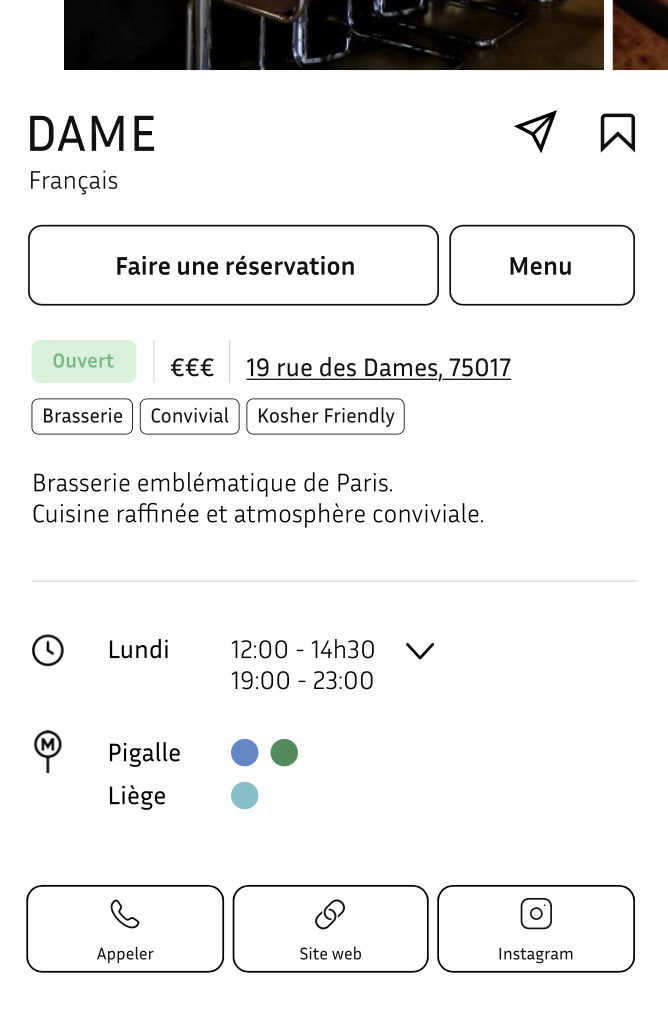Click the blue Pigalle metro line dot

[244, 752]
